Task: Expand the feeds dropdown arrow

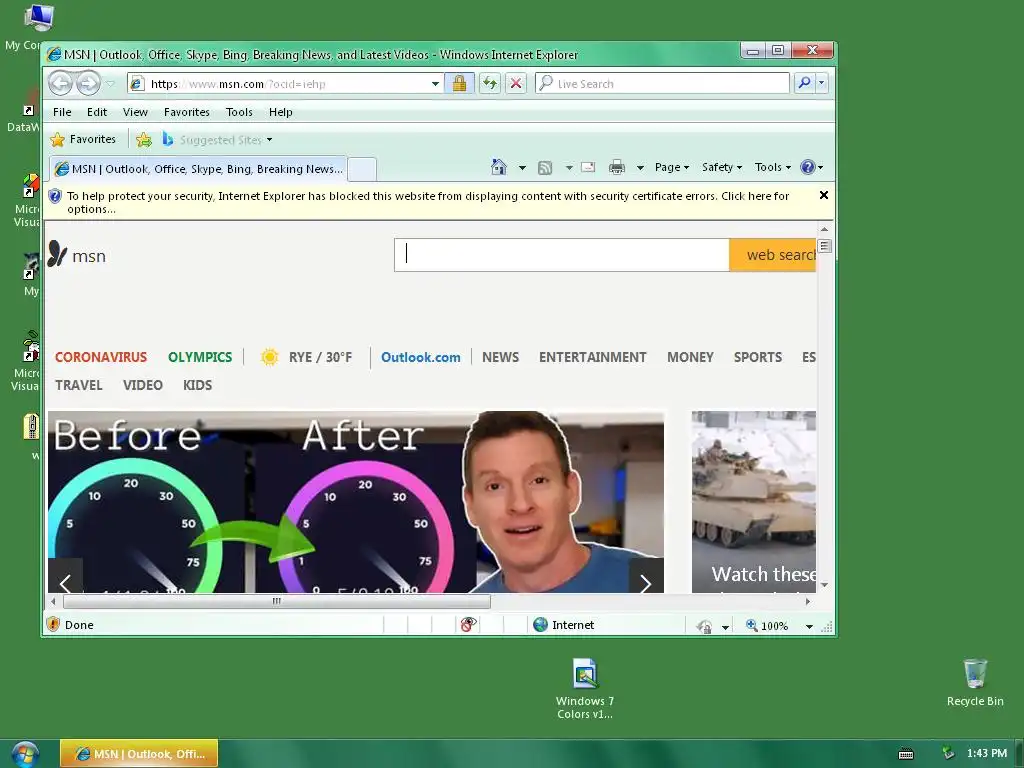Action: tap(569, 168)
